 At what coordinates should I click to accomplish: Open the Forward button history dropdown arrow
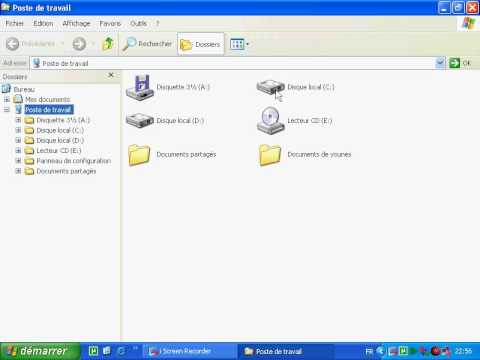click(x=93, y=44)
